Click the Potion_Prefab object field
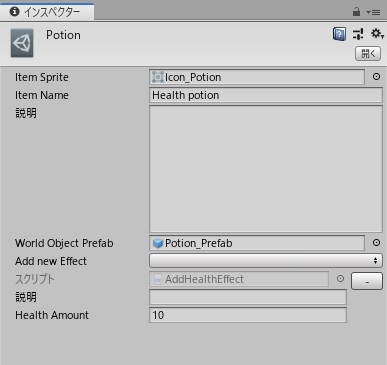This screenshot has height=365, width=387. (x=257, y=243)
